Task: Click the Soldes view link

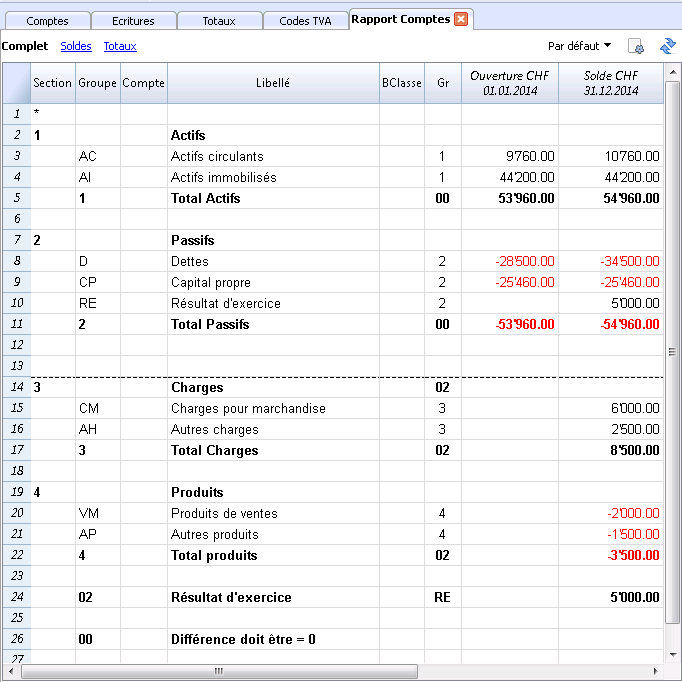Action: [76, 46]
